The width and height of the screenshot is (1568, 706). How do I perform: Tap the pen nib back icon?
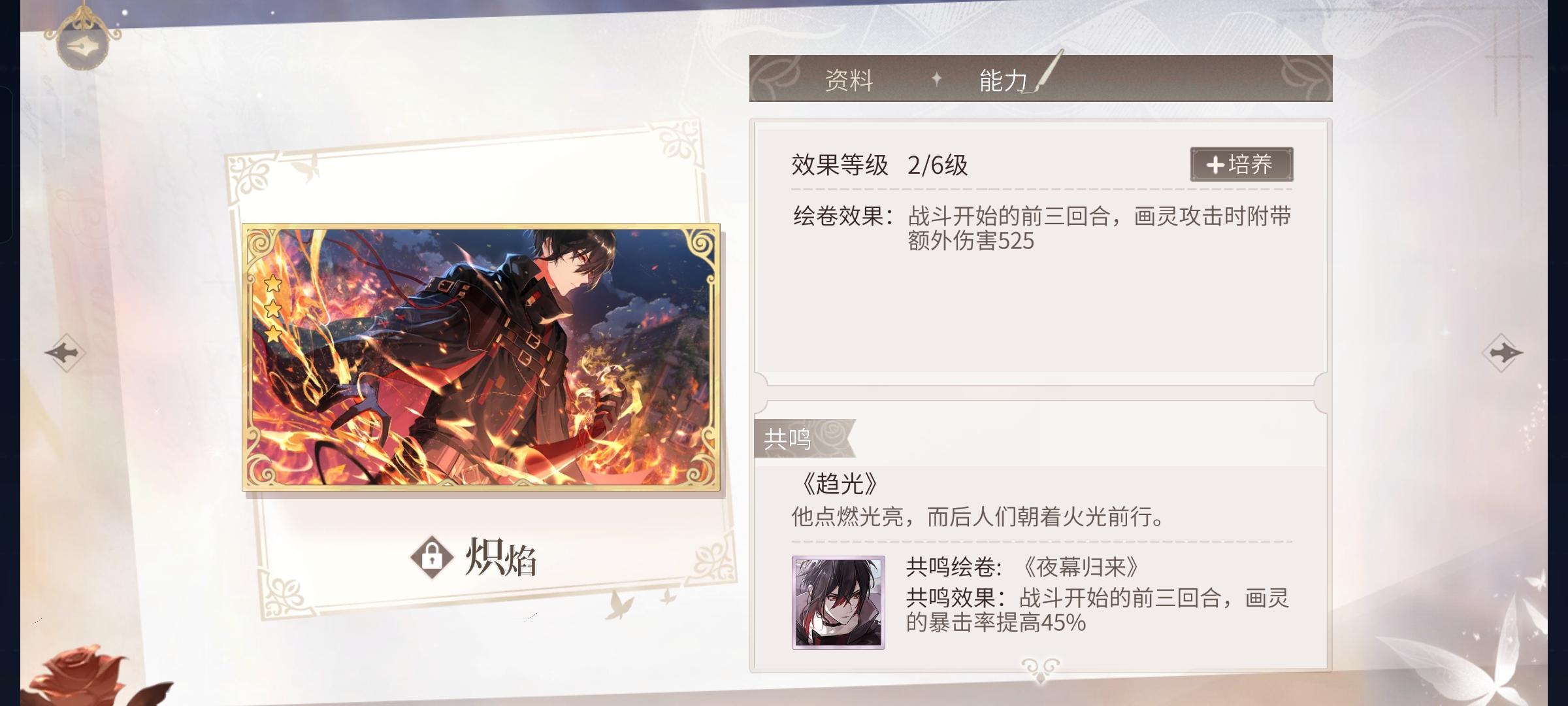click(x=83, y=44)
